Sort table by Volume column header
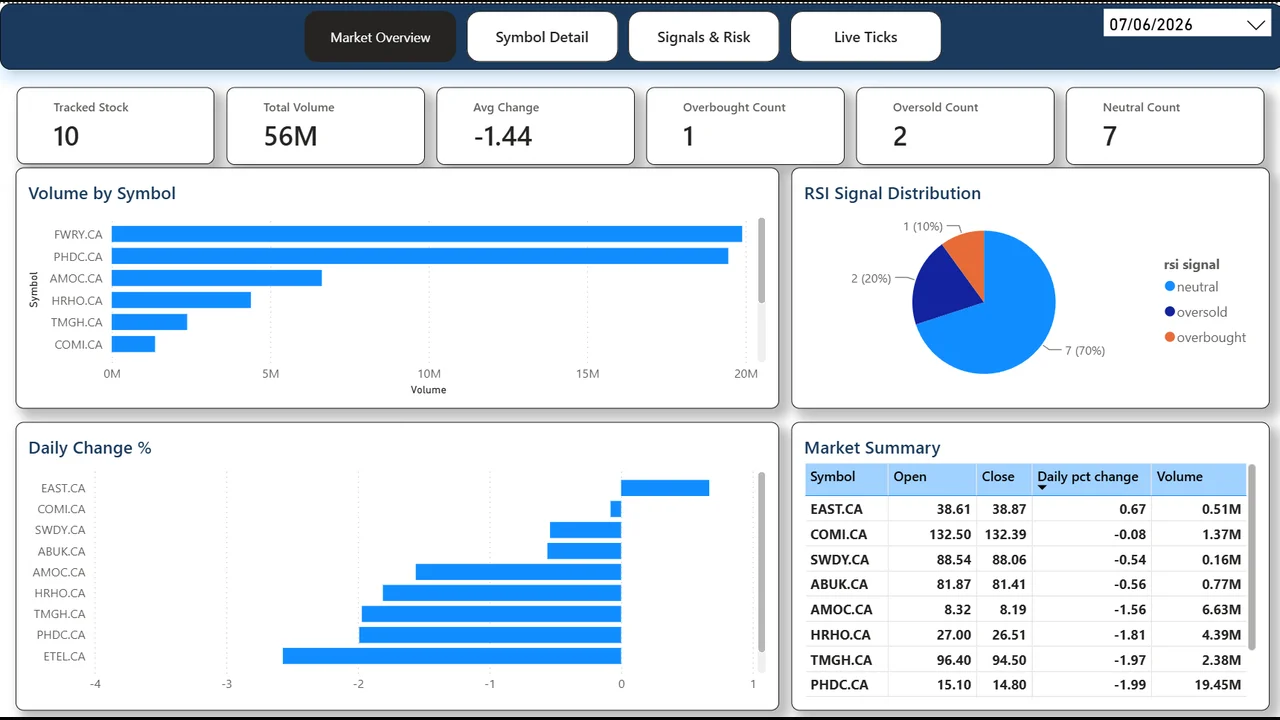This screenshot has width=1280, height=720. [1198, 479]
